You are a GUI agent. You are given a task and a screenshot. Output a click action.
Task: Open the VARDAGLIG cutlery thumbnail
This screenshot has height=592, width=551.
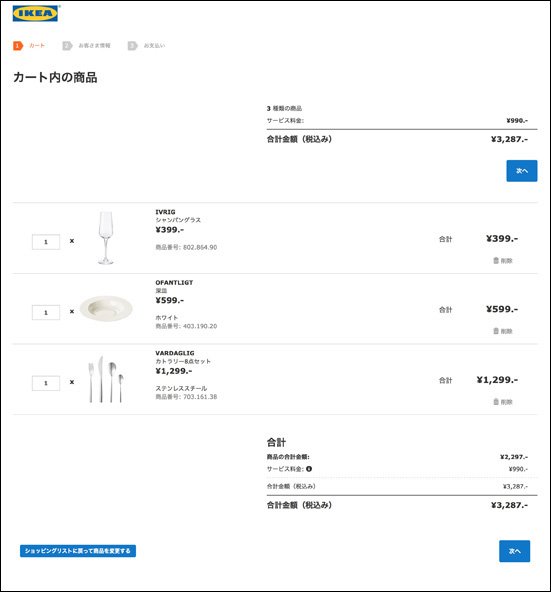106,379
